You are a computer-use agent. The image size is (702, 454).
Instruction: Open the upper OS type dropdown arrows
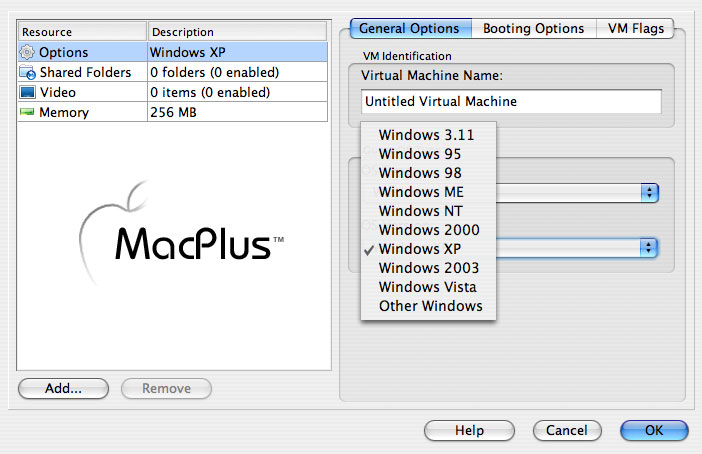649,193
